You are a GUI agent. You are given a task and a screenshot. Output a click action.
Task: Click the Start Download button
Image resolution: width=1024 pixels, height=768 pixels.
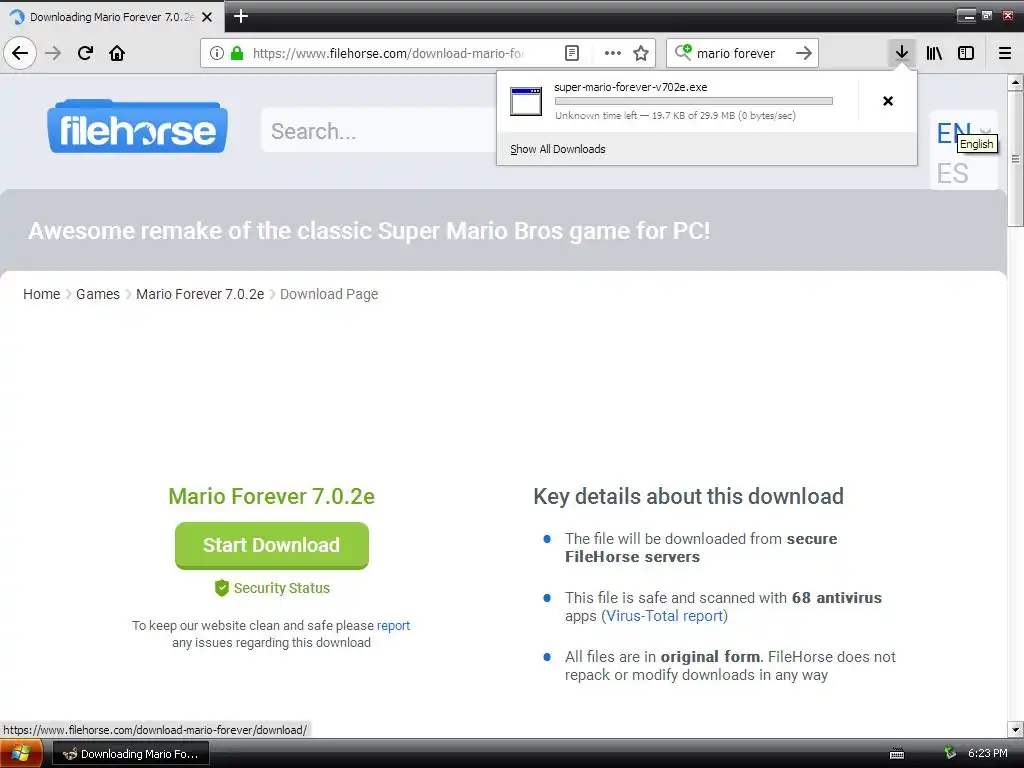[x=272, y=545]
